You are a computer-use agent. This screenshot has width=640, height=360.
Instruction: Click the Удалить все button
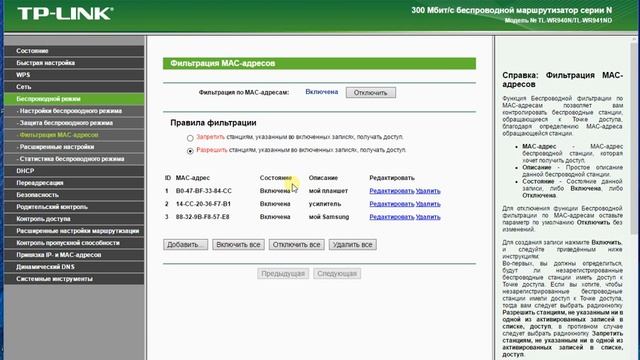(353, 244)
